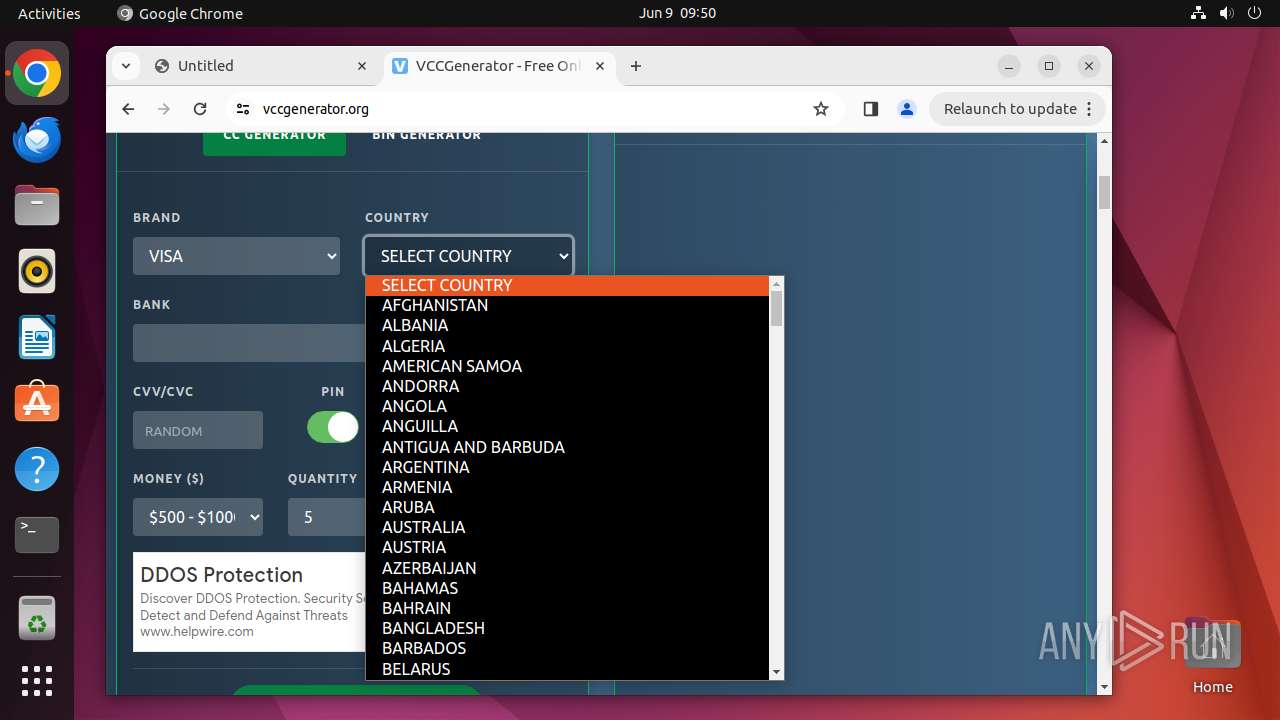This screenshot has height=720, width=1280.
Task: Choose BAHAMAS from the country list
Action: tap(567, 588)
